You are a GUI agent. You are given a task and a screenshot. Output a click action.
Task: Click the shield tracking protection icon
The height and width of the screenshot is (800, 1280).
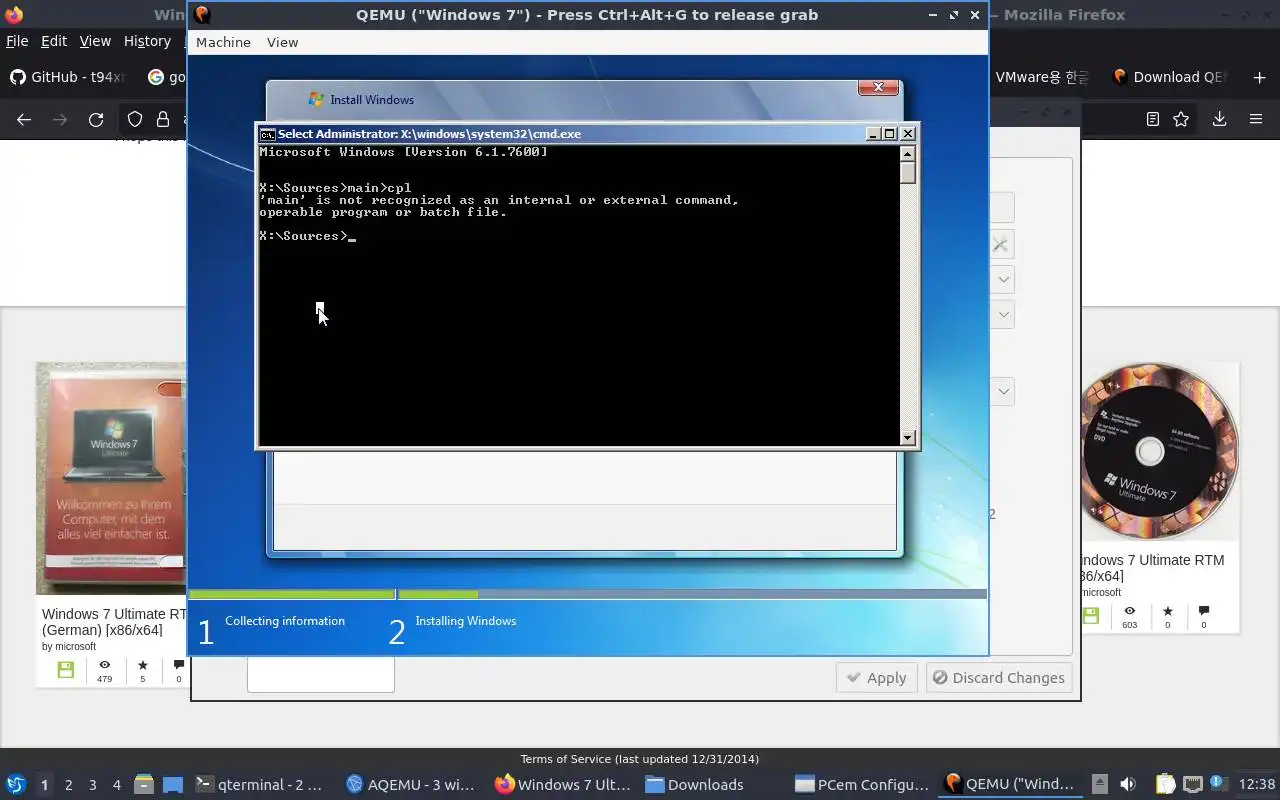pyautogui.click(x=135, y=119)
